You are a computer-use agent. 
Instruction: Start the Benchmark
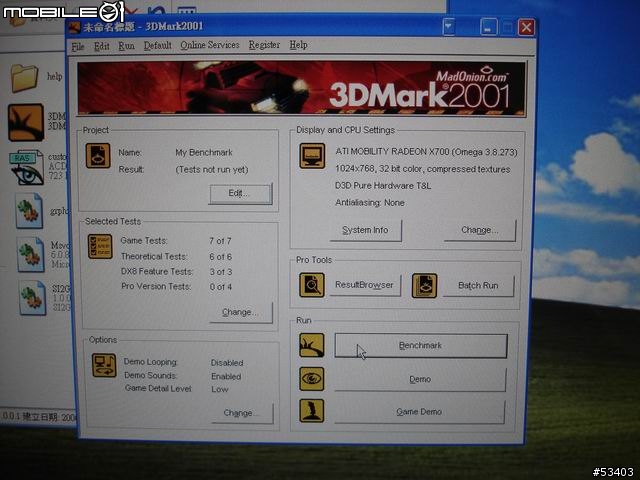pos(421,346)
